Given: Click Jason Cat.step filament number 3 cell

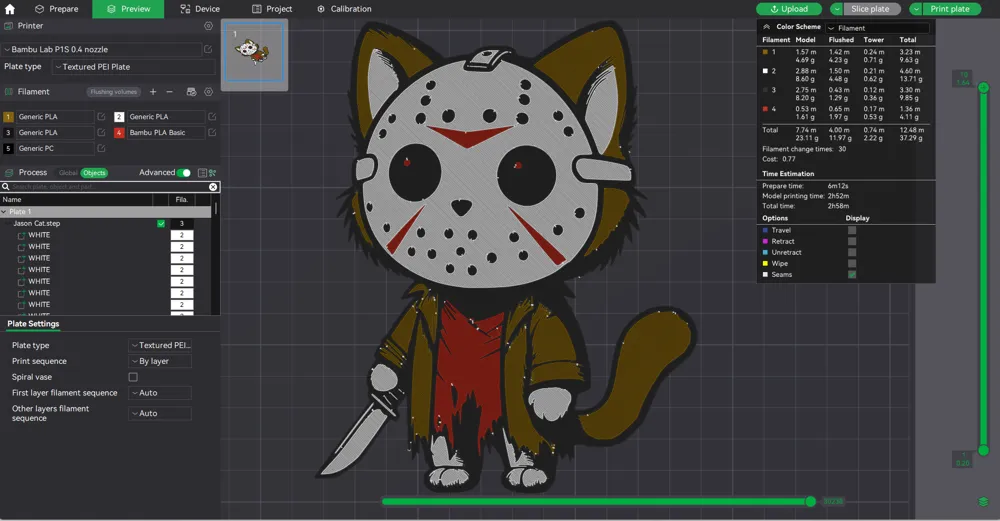Looking at the screenshot, I should [182, 224].
